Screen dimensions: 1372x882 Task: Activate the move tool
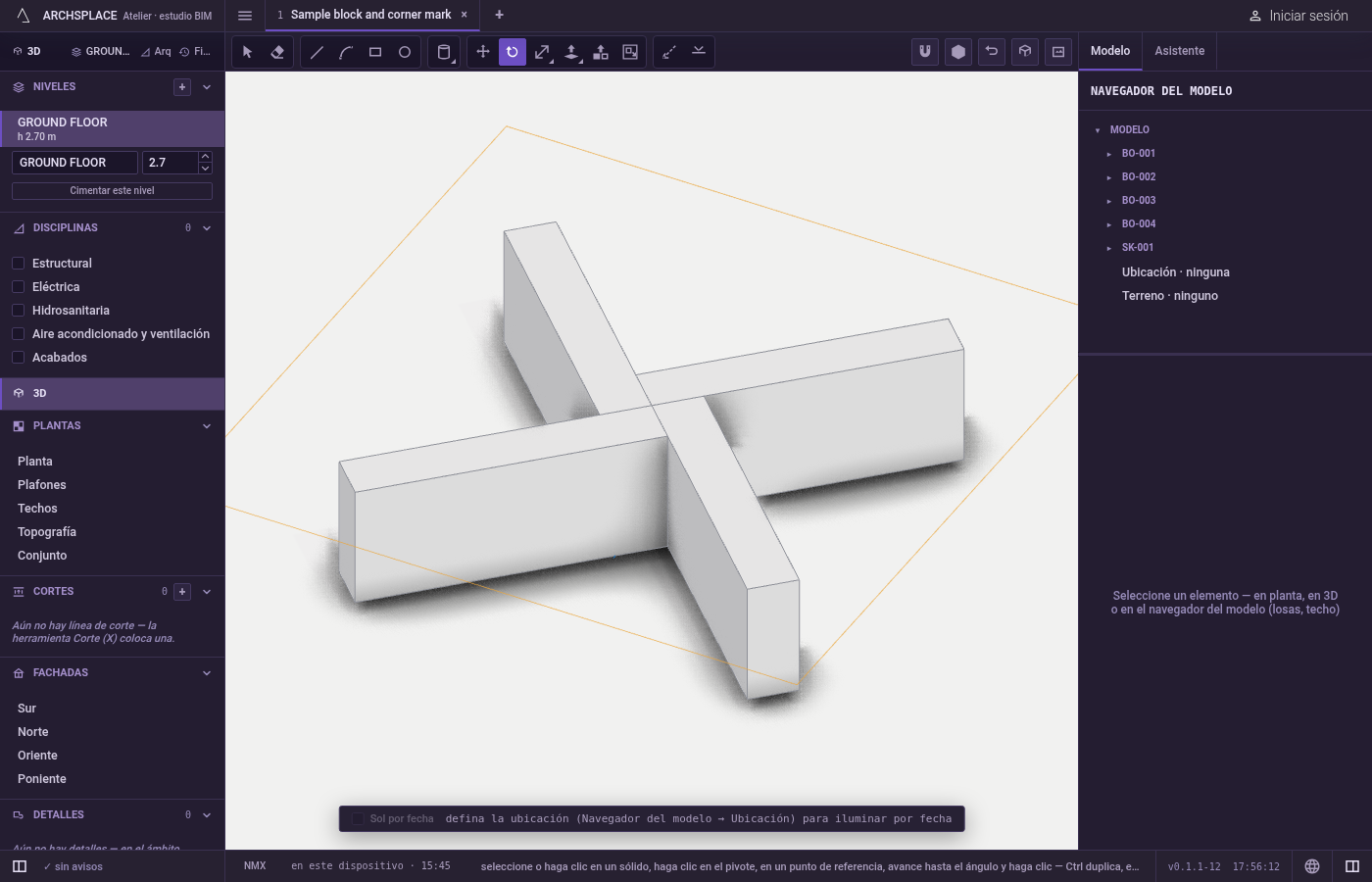tap(483, 52)
